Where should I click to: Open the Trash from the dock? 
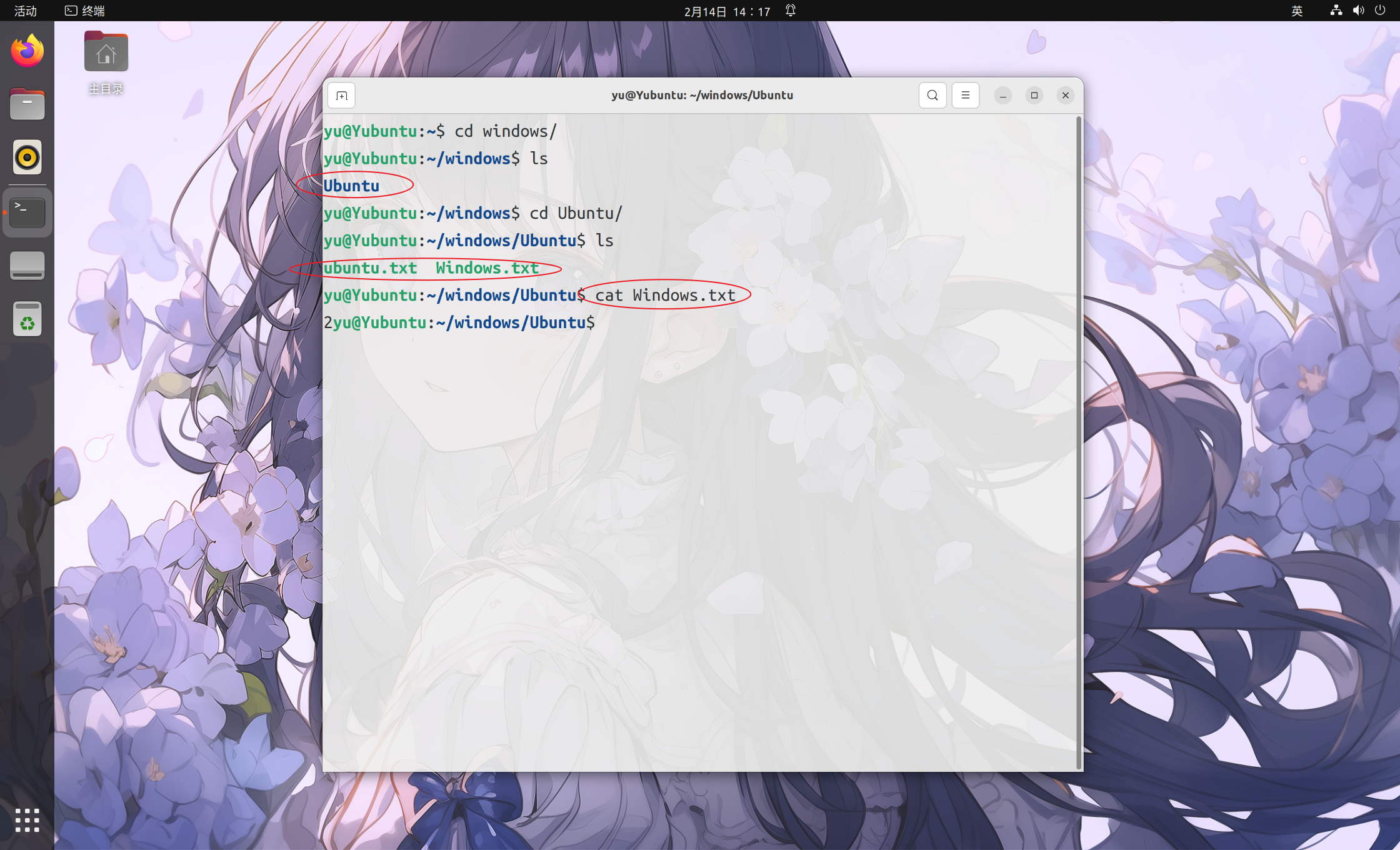(x=27, y=319)
